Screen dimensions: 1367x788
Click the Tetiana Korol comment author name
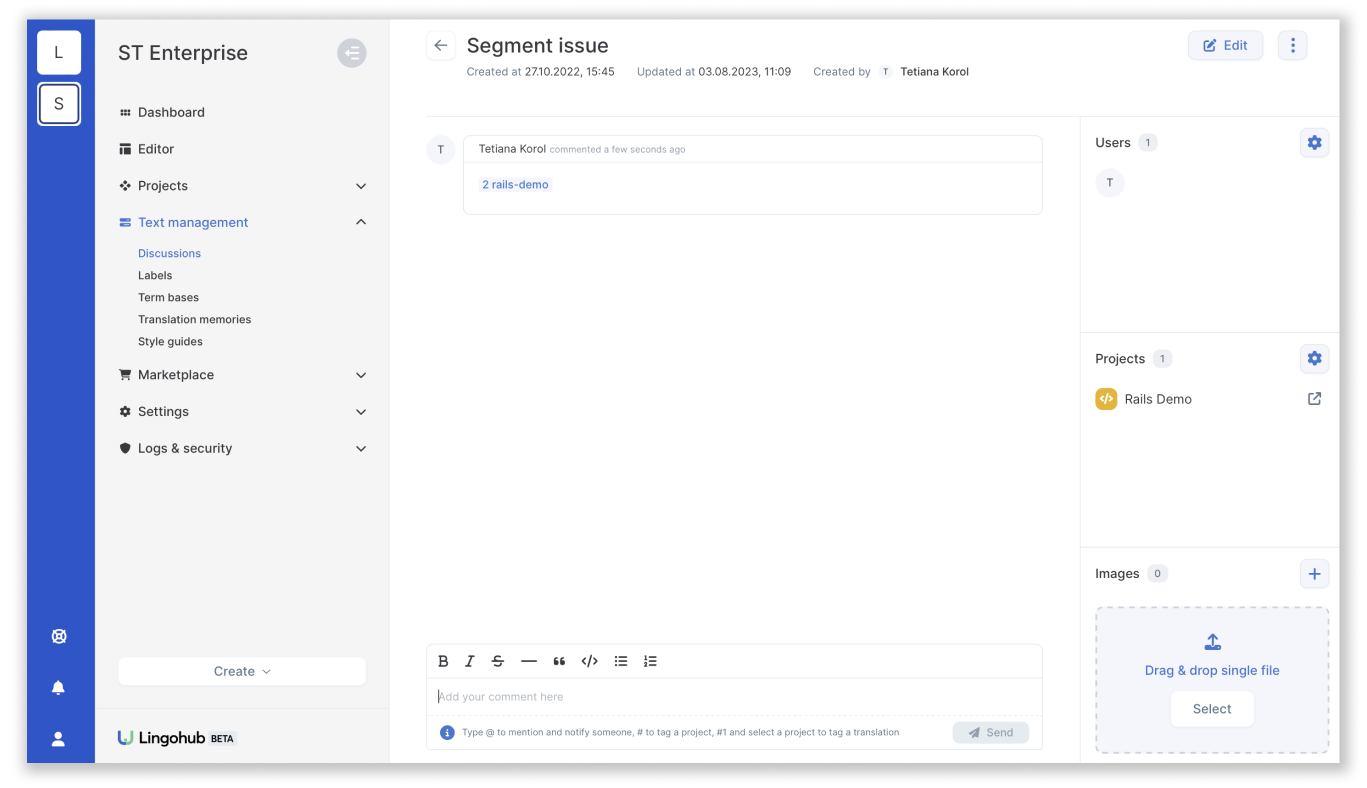512,149
